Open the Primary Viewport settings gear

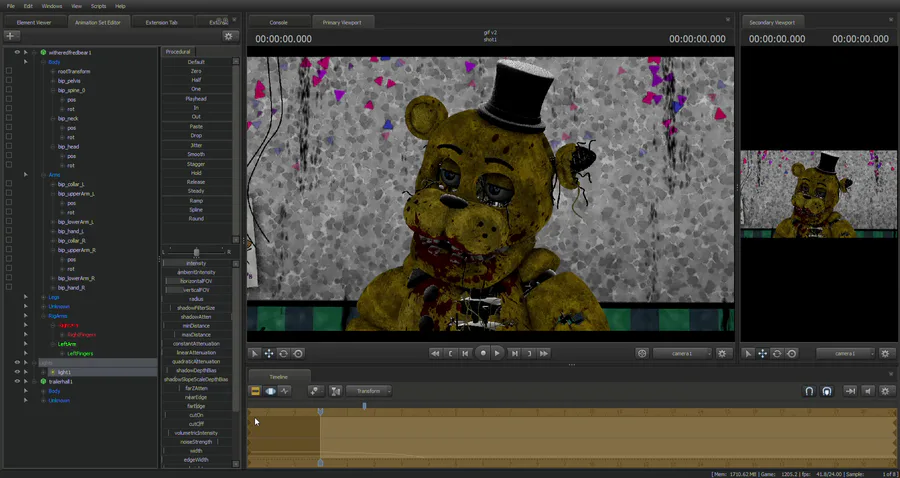723,353
